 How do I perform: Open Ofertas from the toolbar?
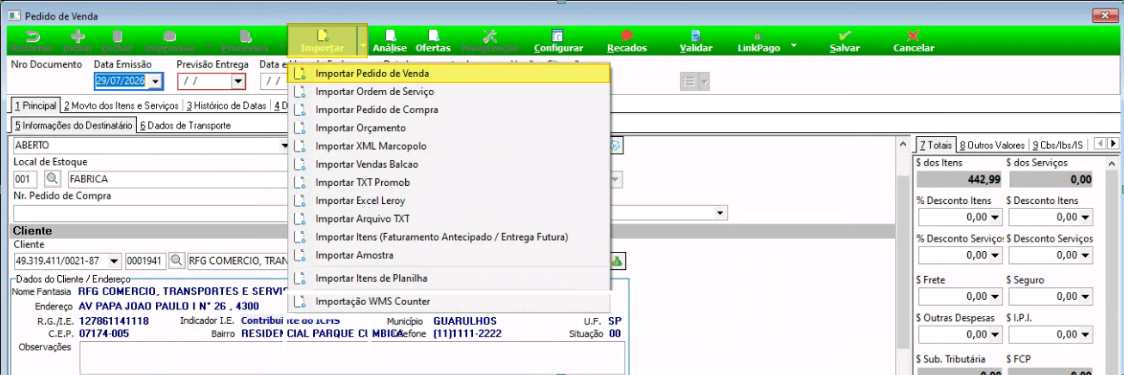[x=433, y=42]
